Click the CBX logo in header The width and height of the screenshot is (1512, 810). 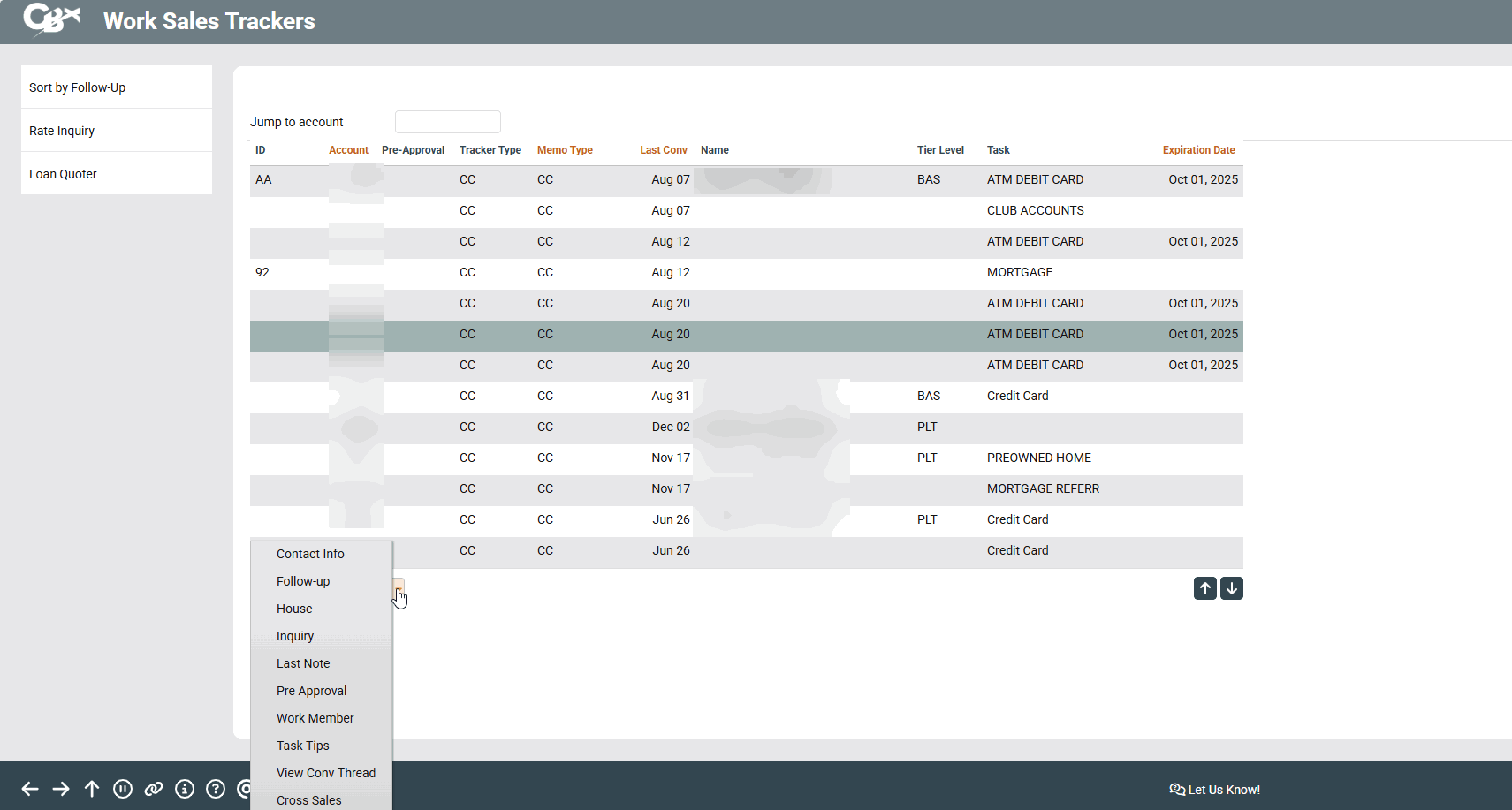point(51,19)
